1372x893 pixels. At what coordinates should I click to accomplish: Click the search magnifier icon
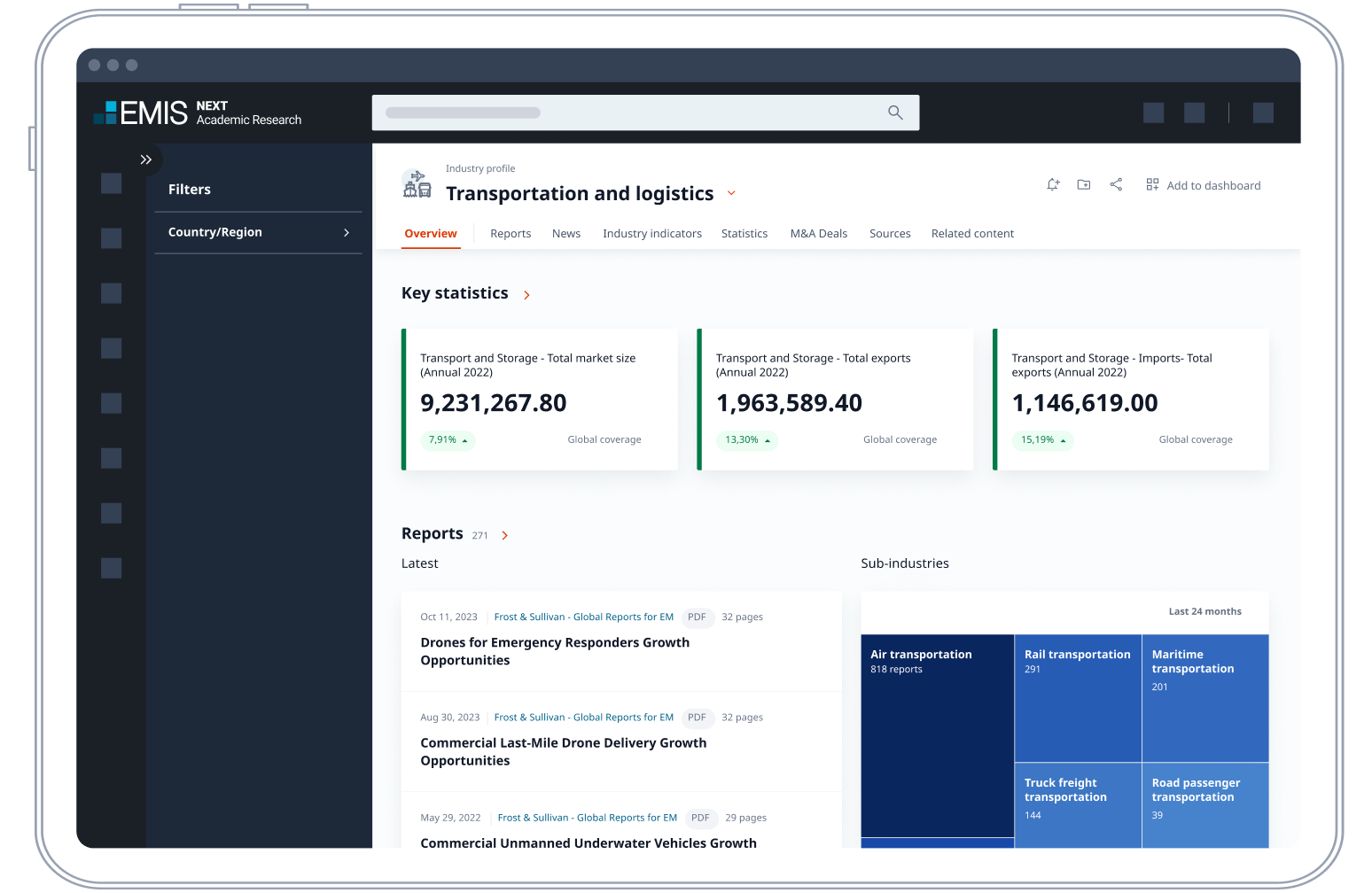(x=895, y=113)
